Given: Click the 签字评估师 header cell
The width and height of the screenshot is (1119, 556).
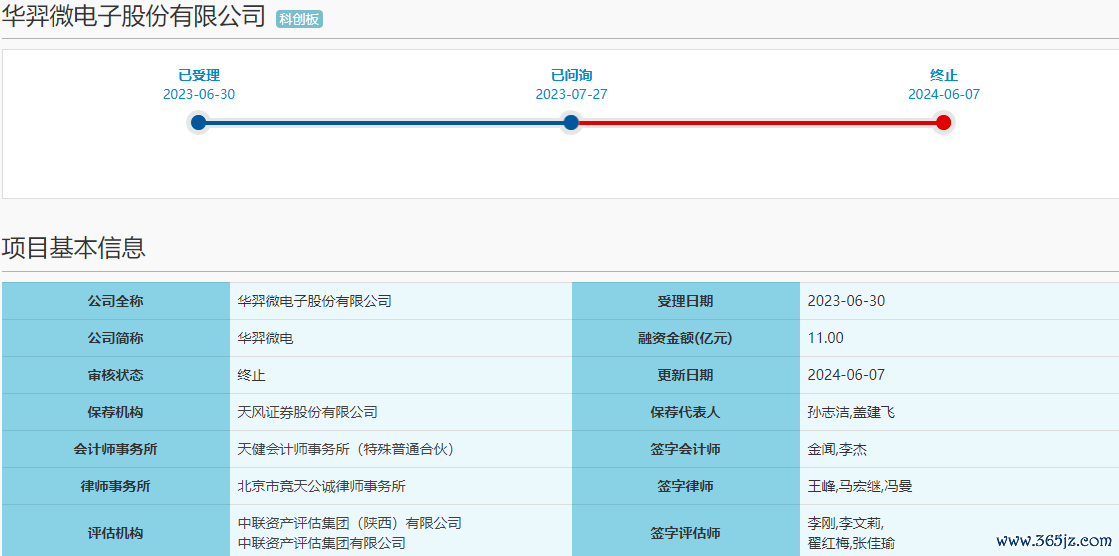Looking at the screenshot, I should (x=686, y=532).
